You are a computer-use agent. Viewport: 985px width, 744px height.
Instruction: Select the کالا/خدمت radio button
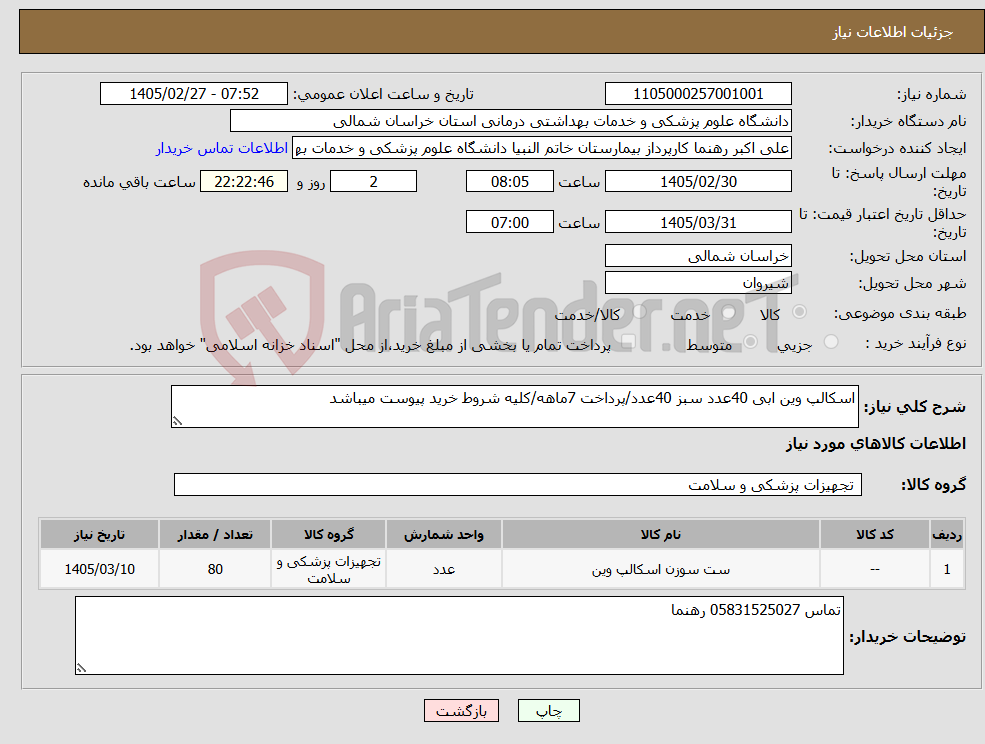(x=639, y=312)
